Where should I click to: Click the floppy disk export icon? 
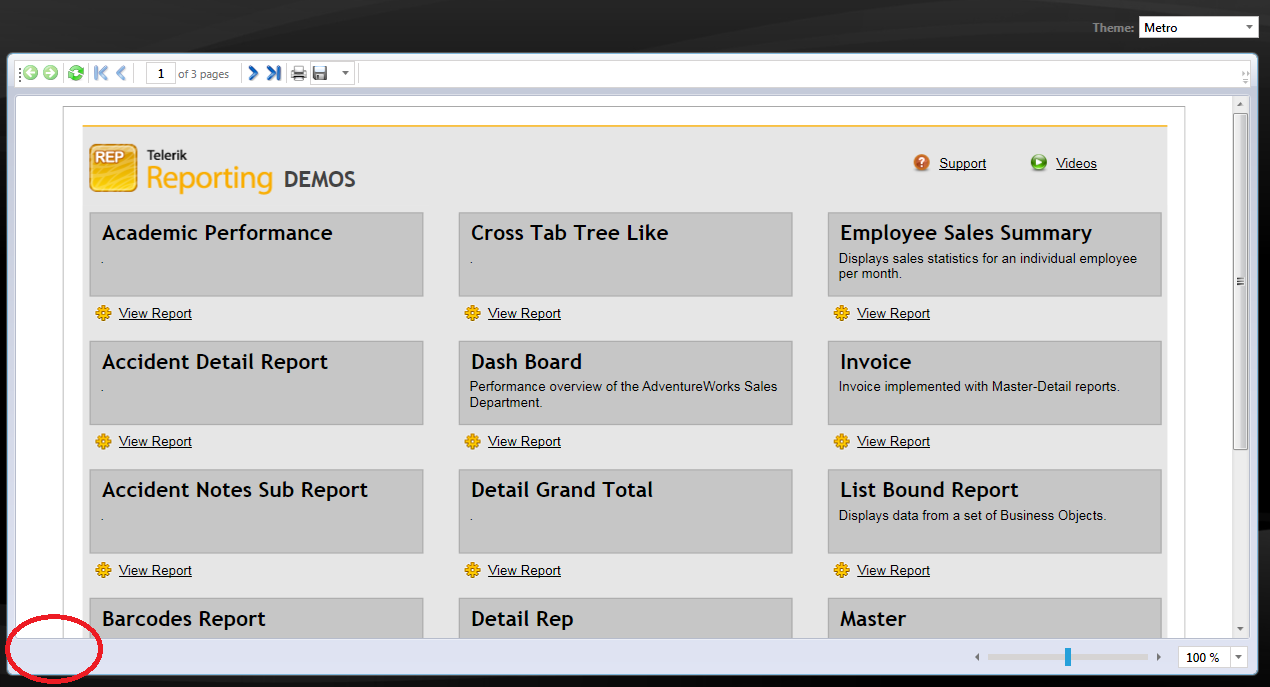point(320,73)
